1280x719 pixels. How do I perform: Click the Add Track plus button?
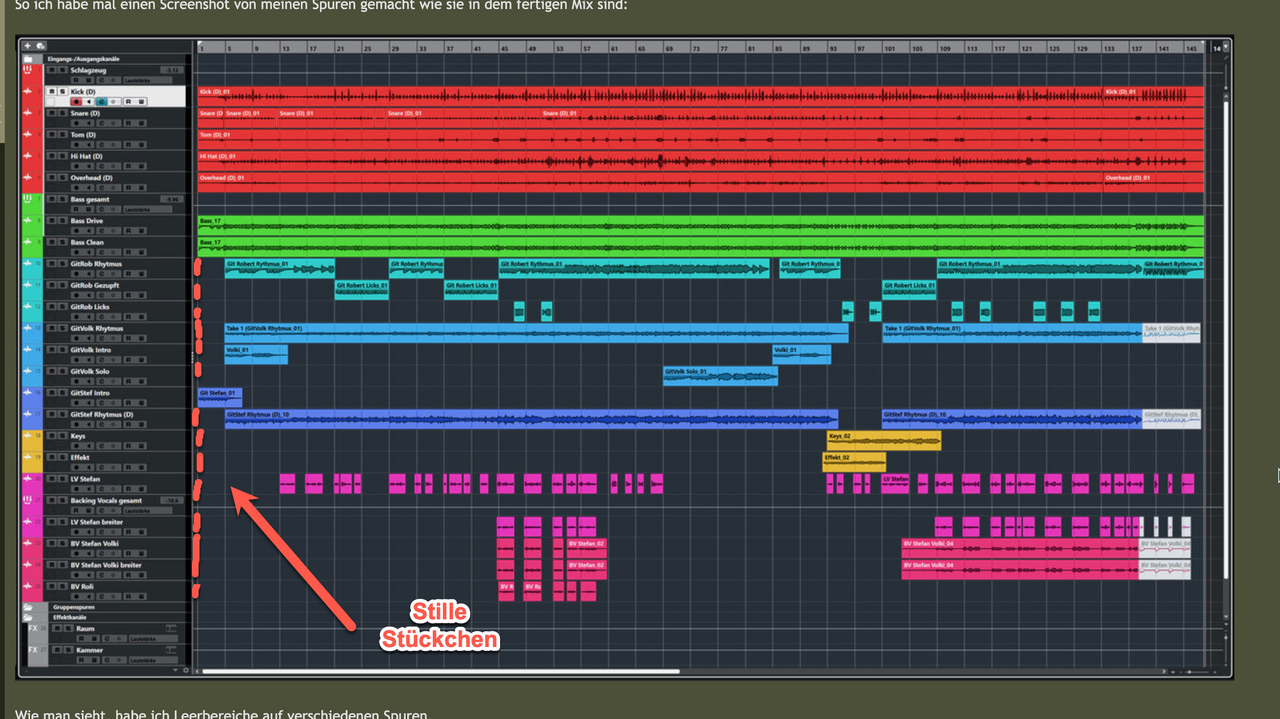(27, 46)
